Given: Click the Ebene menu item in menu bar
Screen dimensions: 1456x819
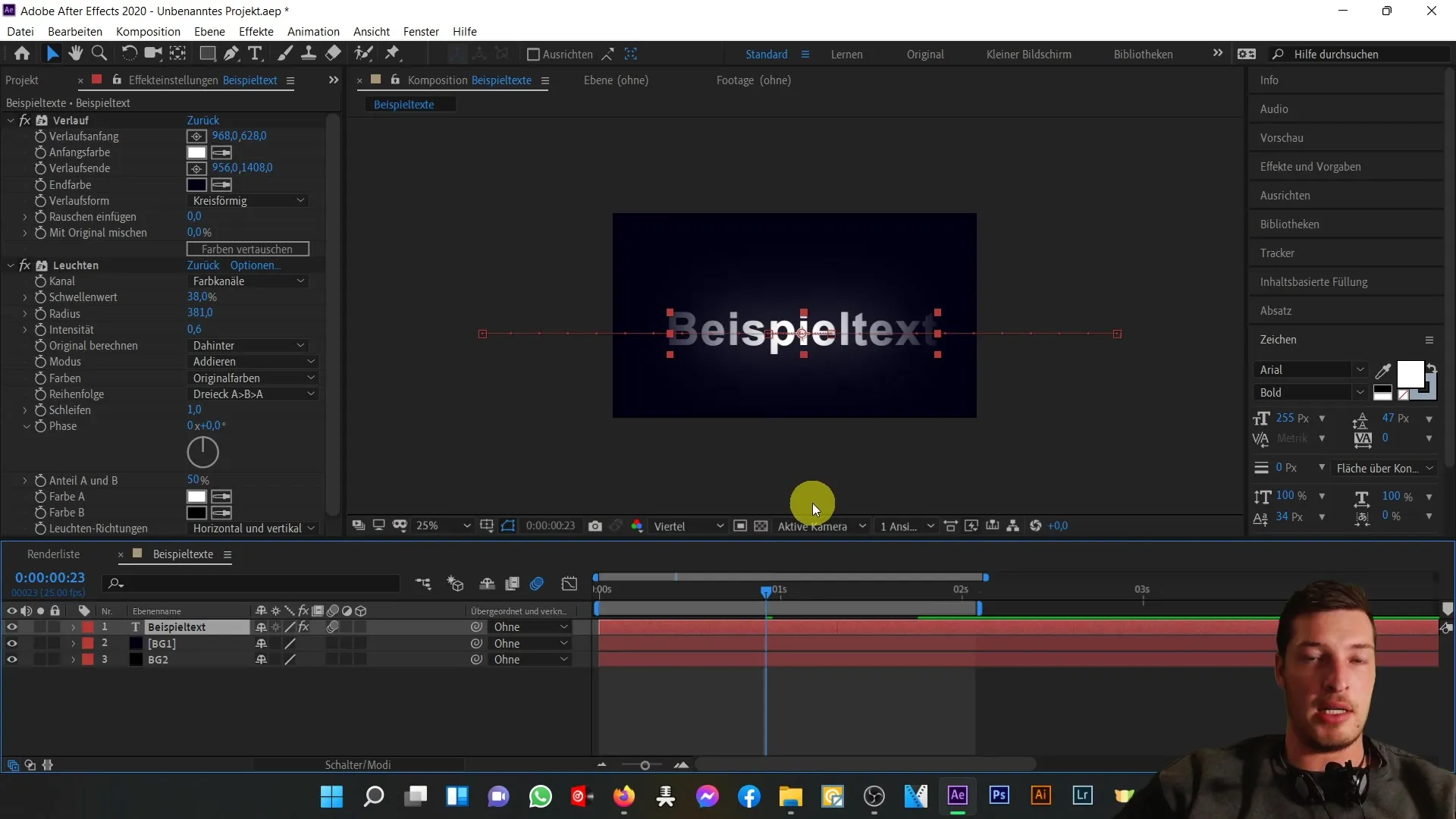Looking at the screenshot, I should 209,31.
